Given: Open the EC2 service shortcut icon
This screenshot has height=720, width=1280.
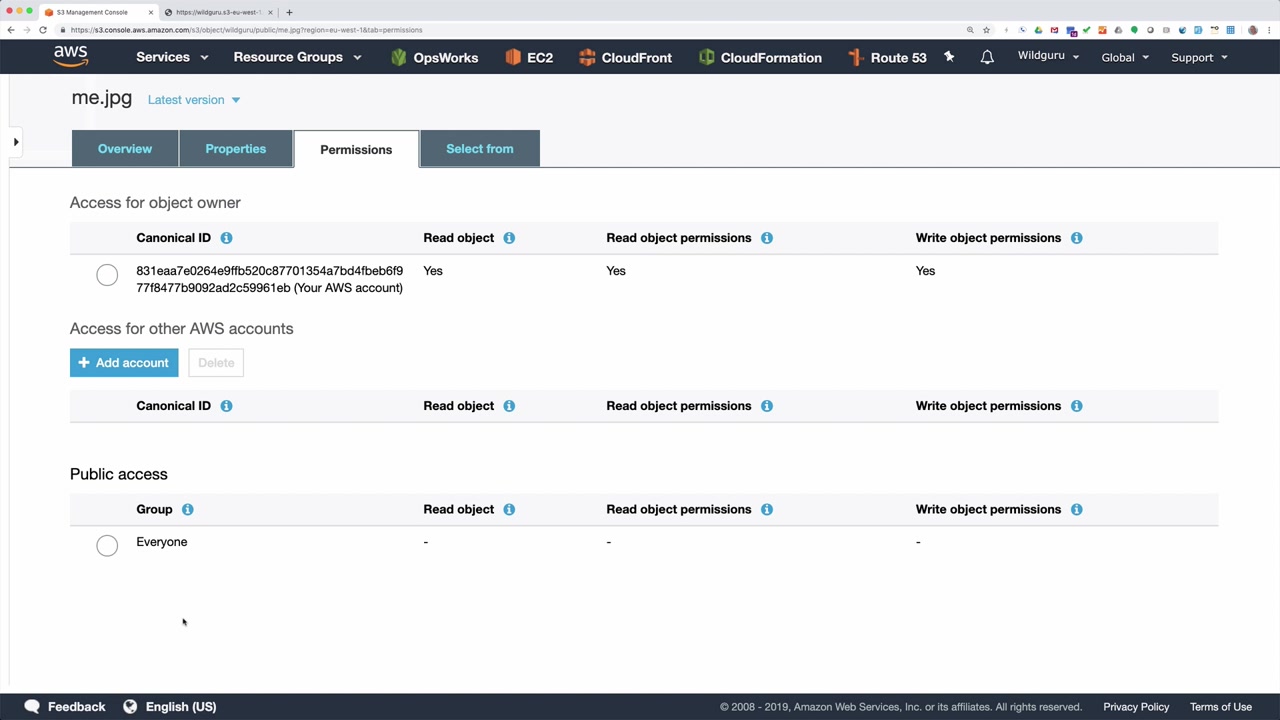Looking at the screenshot, I should 513,57.
